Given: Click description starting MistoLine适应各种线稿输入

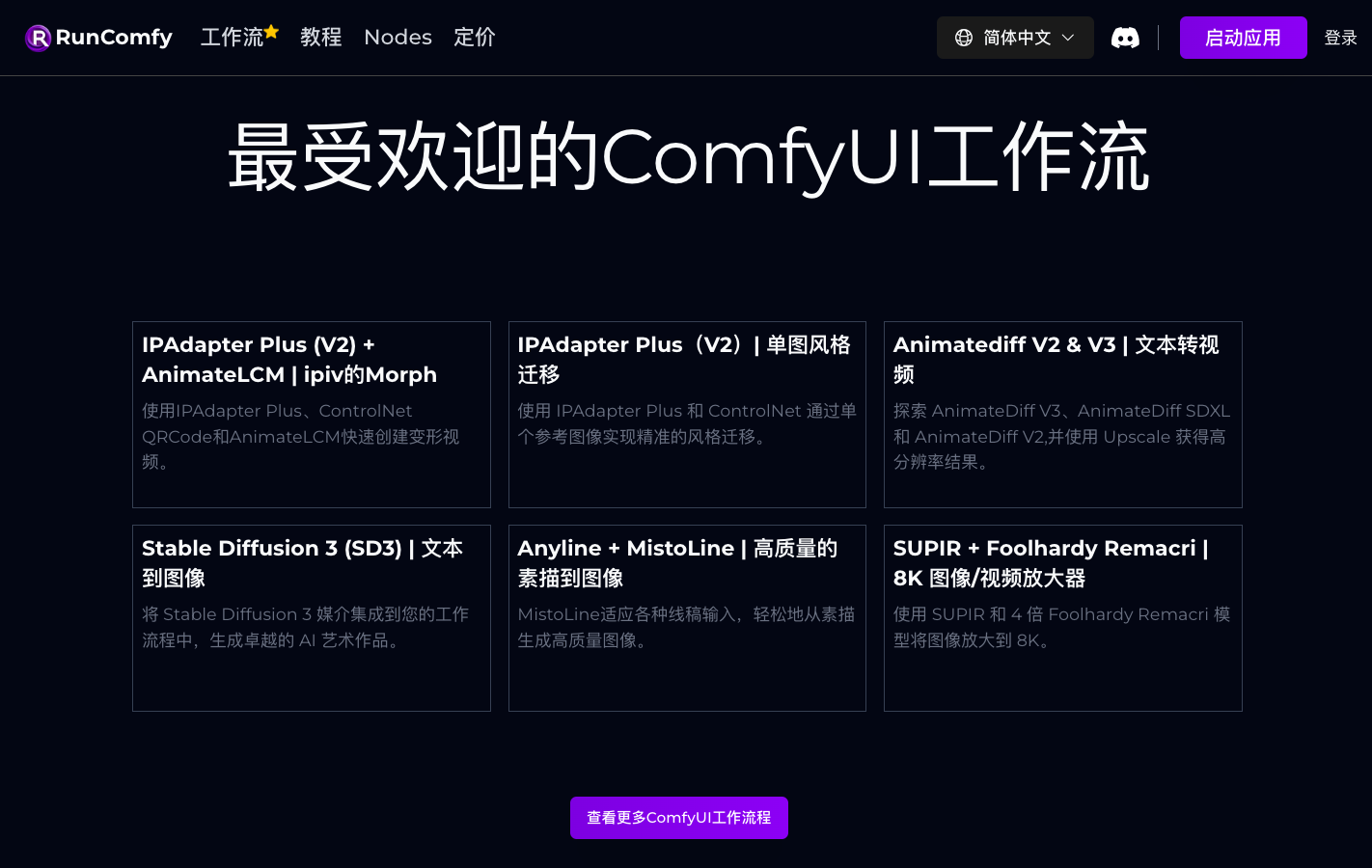Looking at the screenshot, I should coord(686,627).
